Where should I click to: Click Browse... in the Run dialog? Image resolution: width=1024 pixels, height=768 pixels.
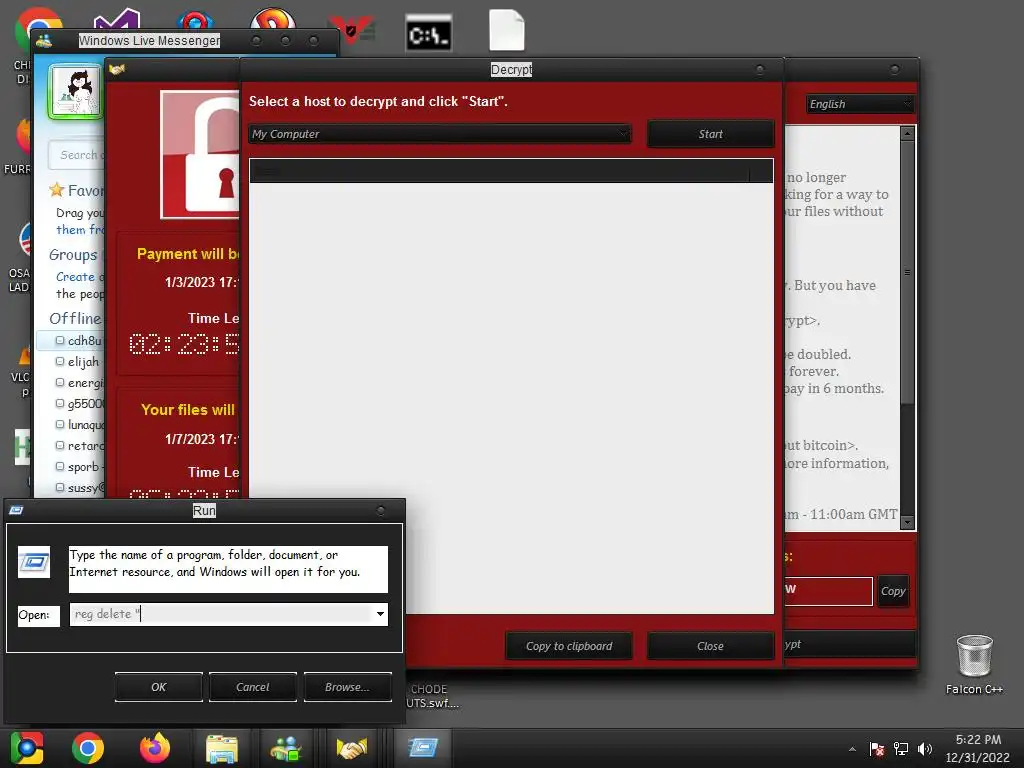pyautogui.click(x=347, y=687)
